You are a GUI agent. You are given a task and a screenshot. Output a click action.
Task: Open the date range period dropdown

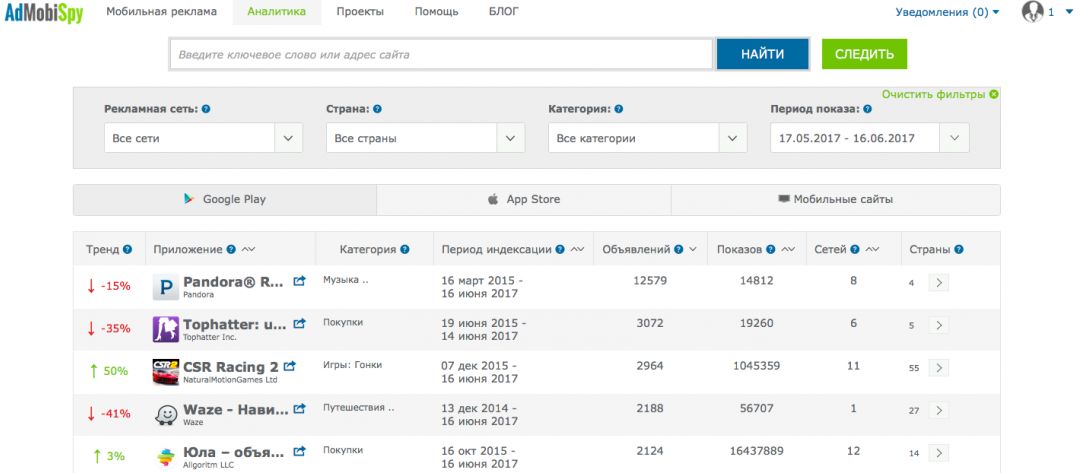pyautogui.click(x=870, y=138)
